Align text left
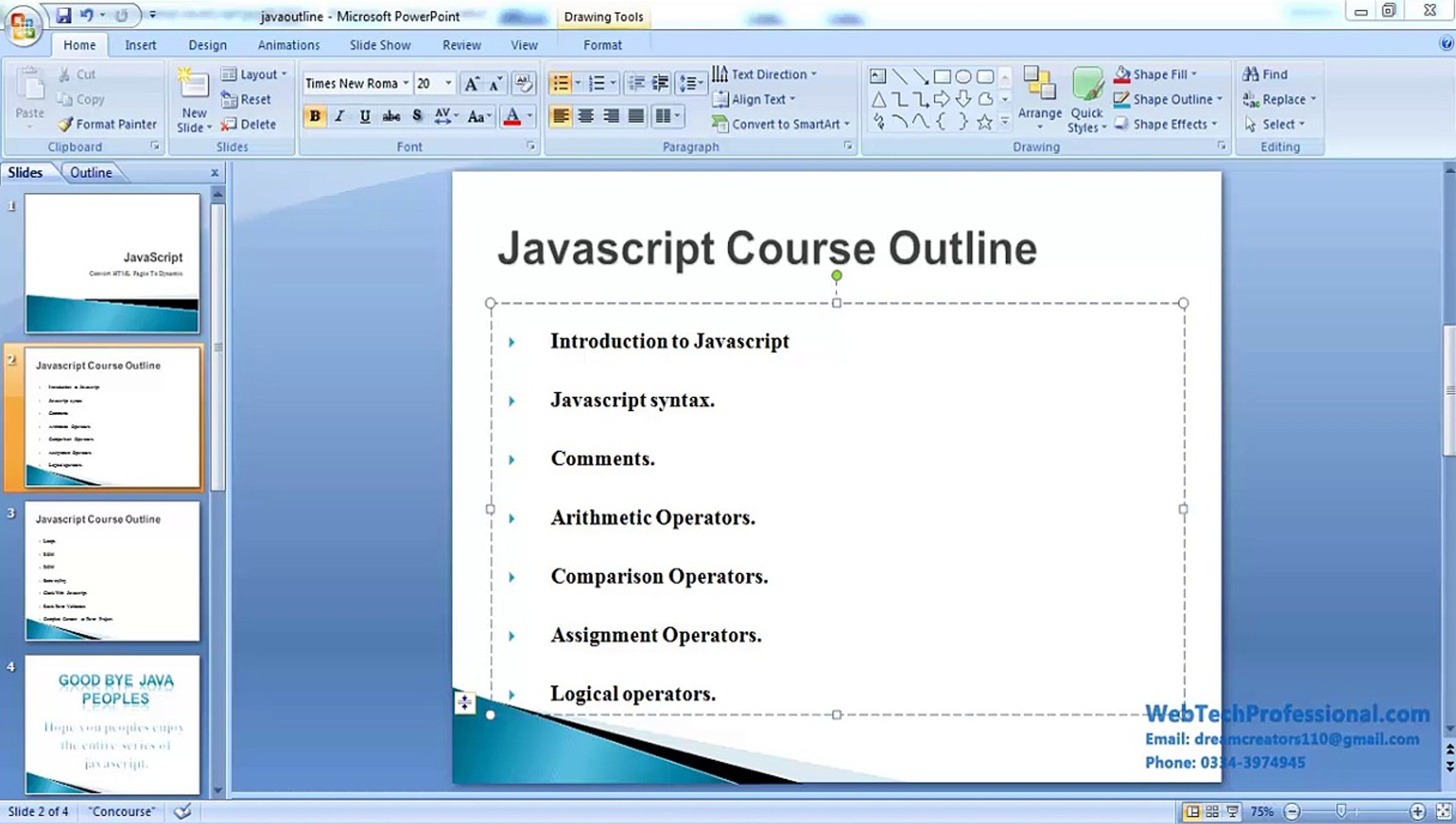The image size is (1456, 824). (561, 116)
